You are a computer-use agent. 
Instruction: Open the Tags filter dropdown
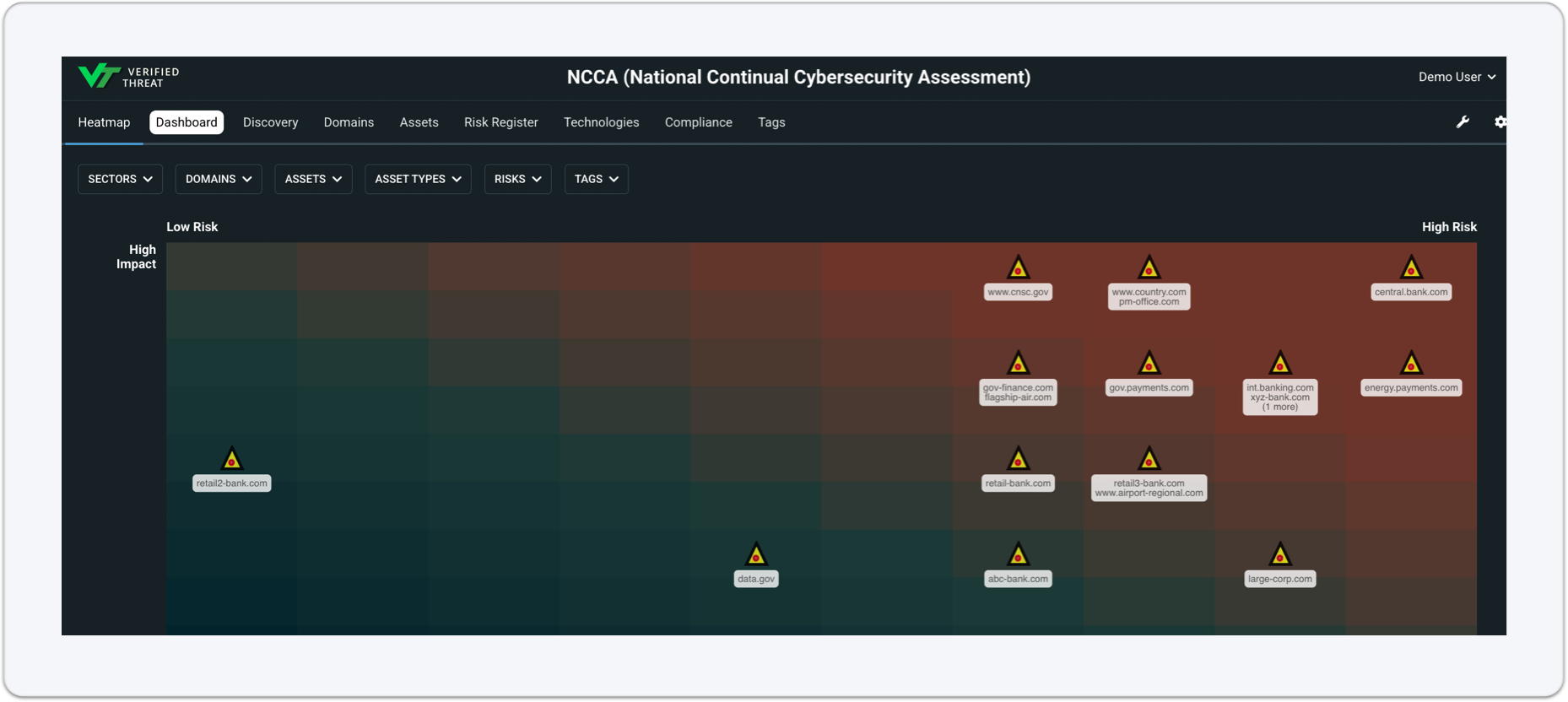(596, 179)
